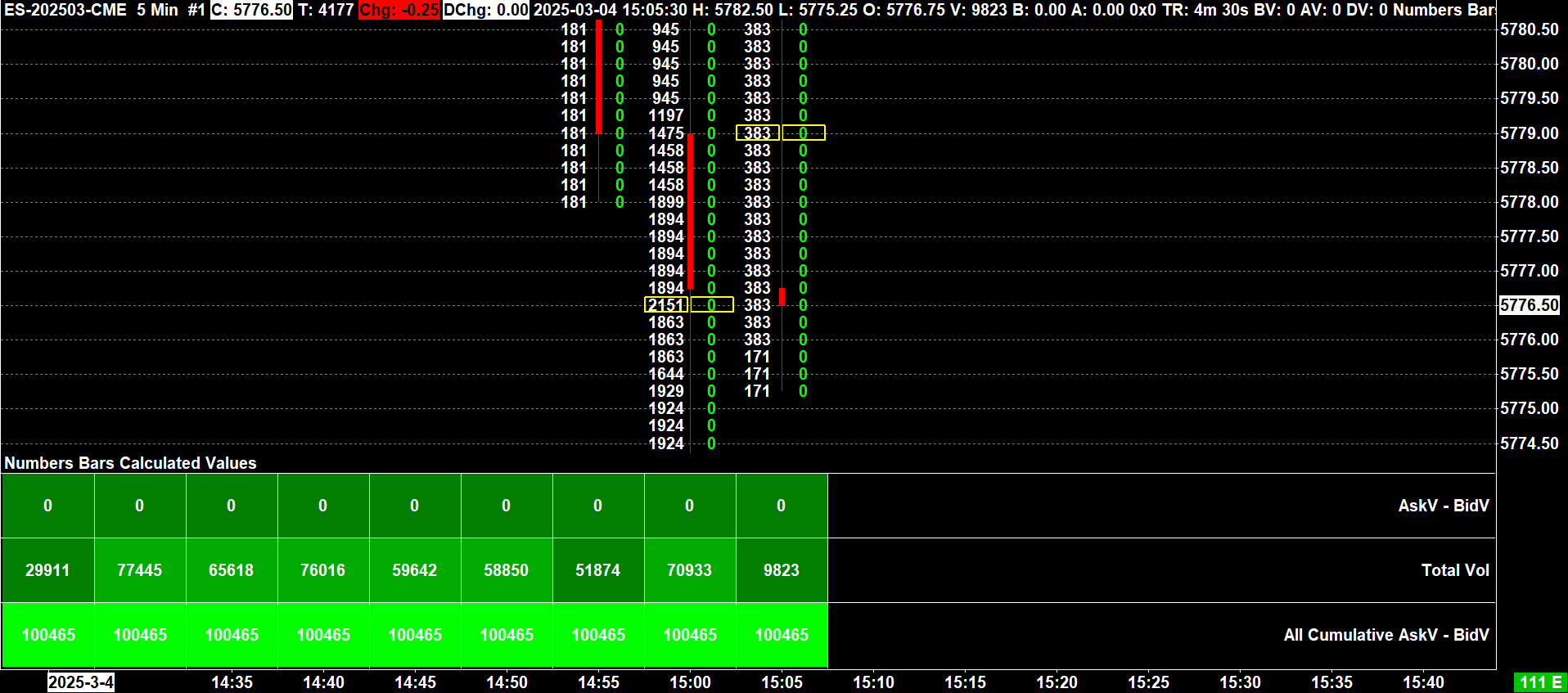Select the 14:40 time axis label
Viewport: 1568px width, 693px height.
point(323,682)
